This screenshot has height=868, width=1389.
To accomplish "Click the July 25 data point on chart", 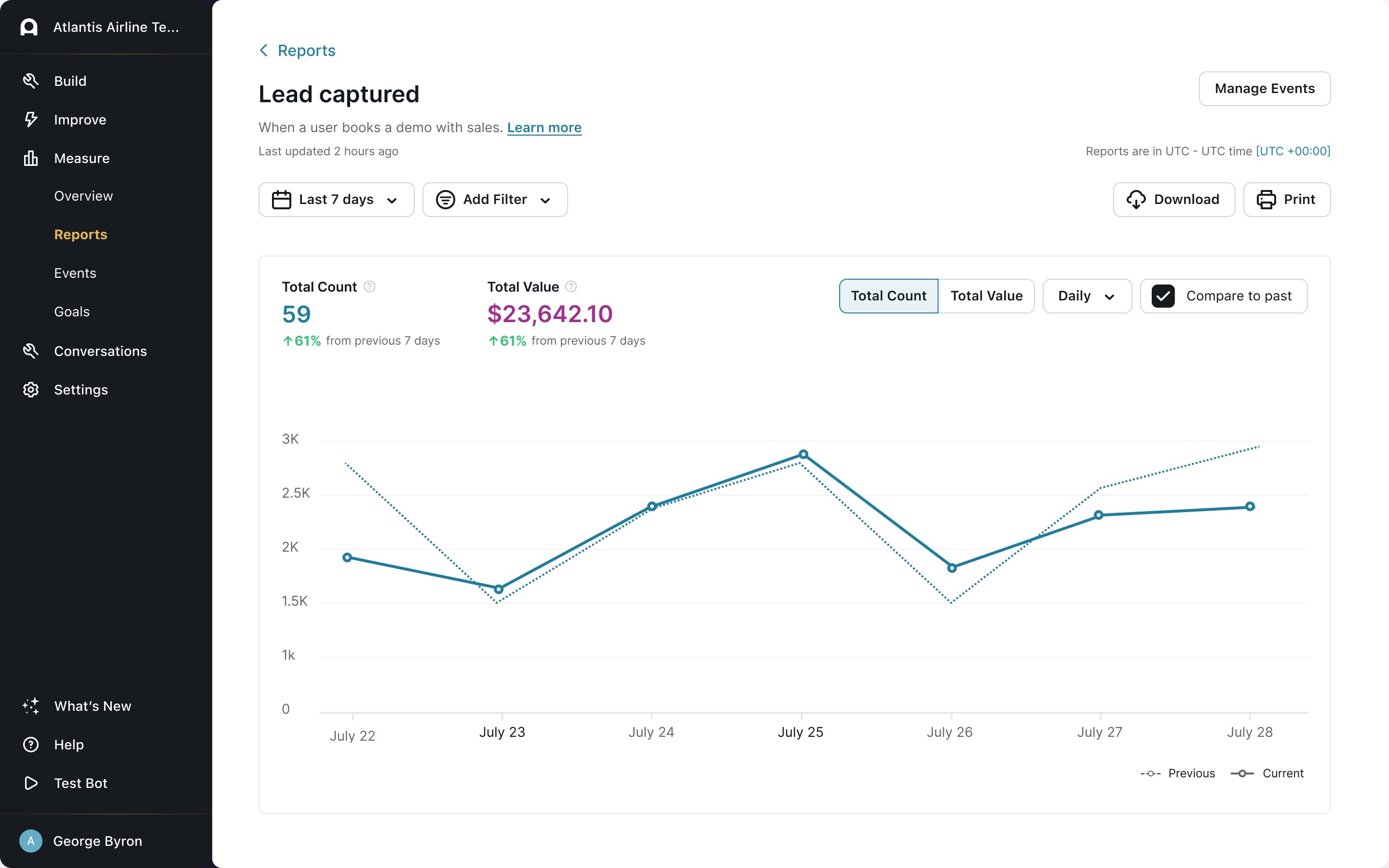I will click(803, 455).
